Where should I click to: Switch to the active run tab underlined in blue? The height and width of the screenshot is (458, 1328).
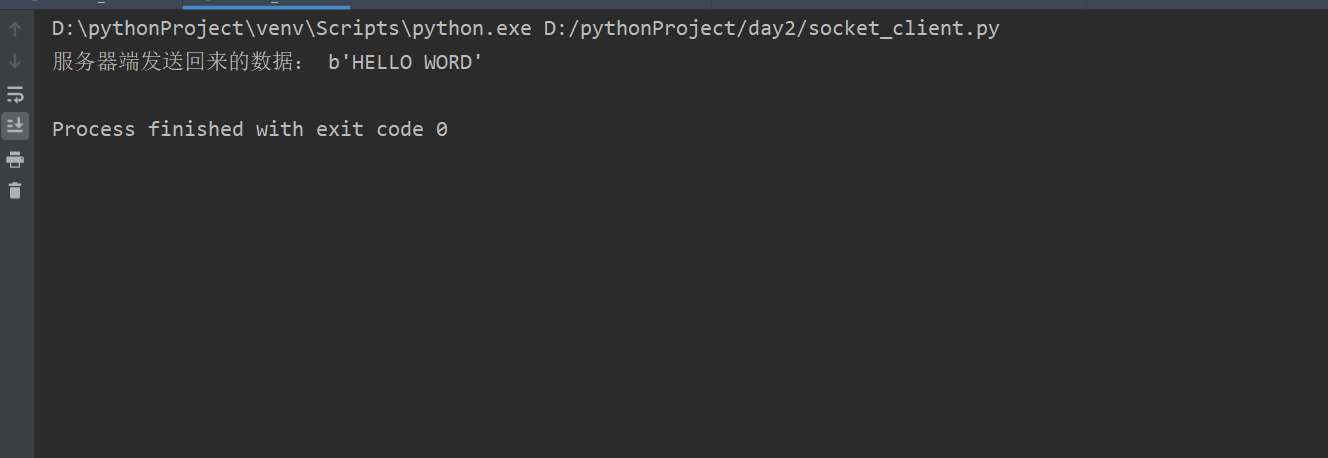click(265, 4)
